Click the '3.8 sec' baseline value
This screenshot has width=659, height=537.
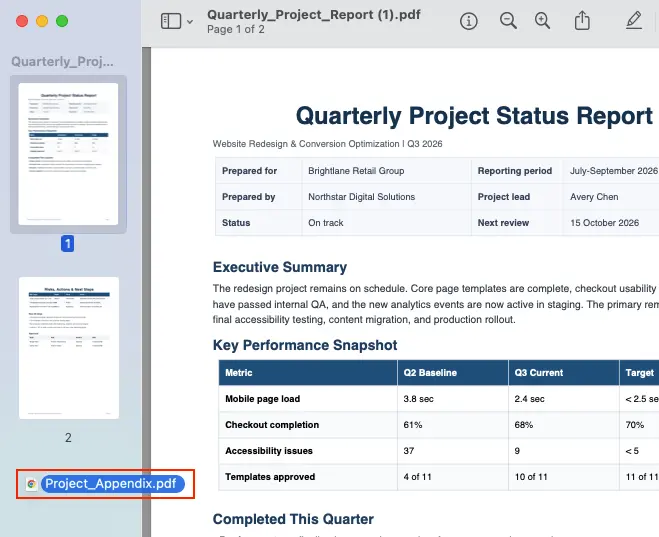[x=418, y=399]
